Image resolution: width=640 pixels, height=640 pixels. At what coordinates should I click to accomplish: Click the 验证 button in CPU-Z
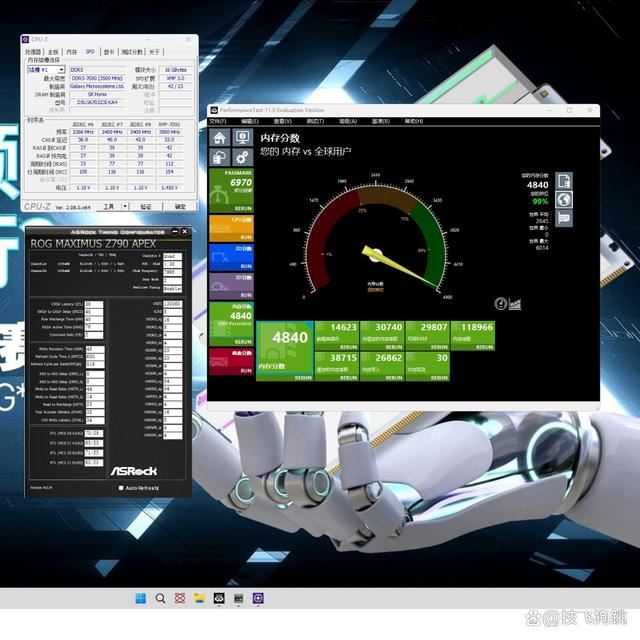pos(146,207)
